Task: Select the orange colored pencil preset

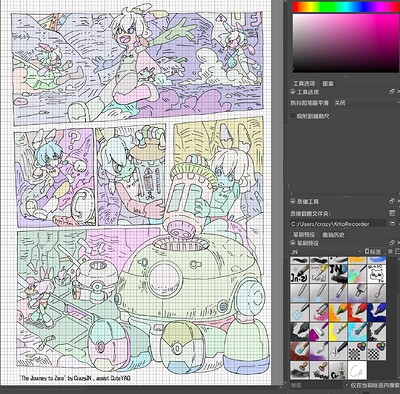Action: 338,312
